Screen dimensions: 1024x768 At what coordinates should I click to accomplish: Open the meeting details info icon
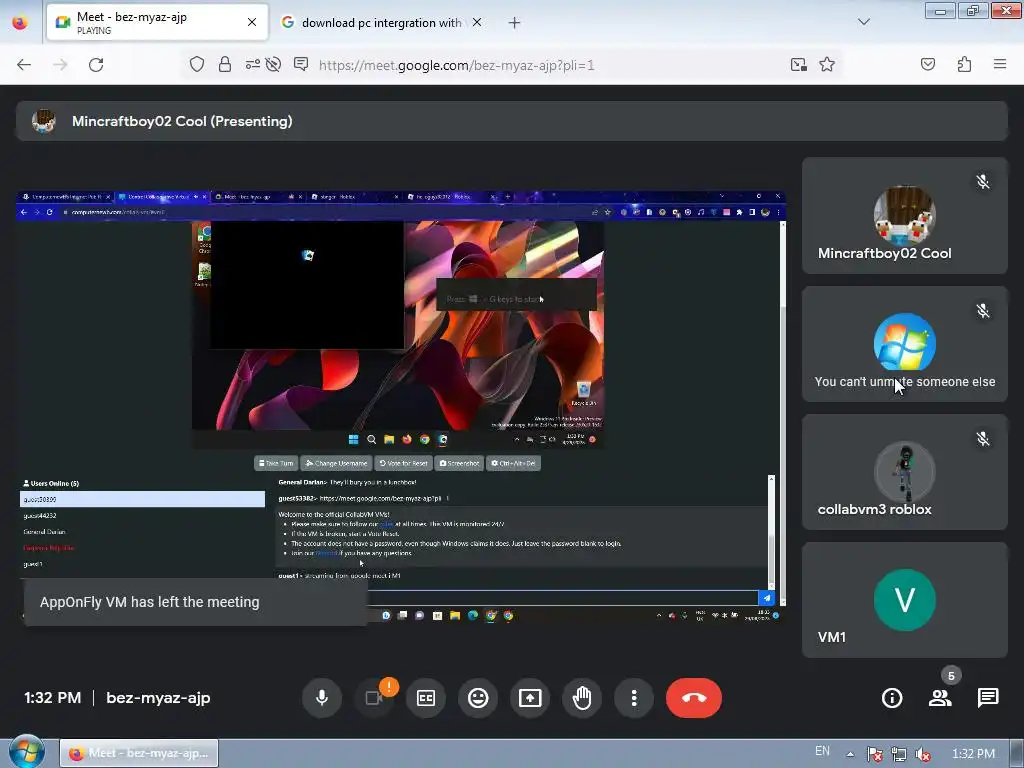pos(892,698)
